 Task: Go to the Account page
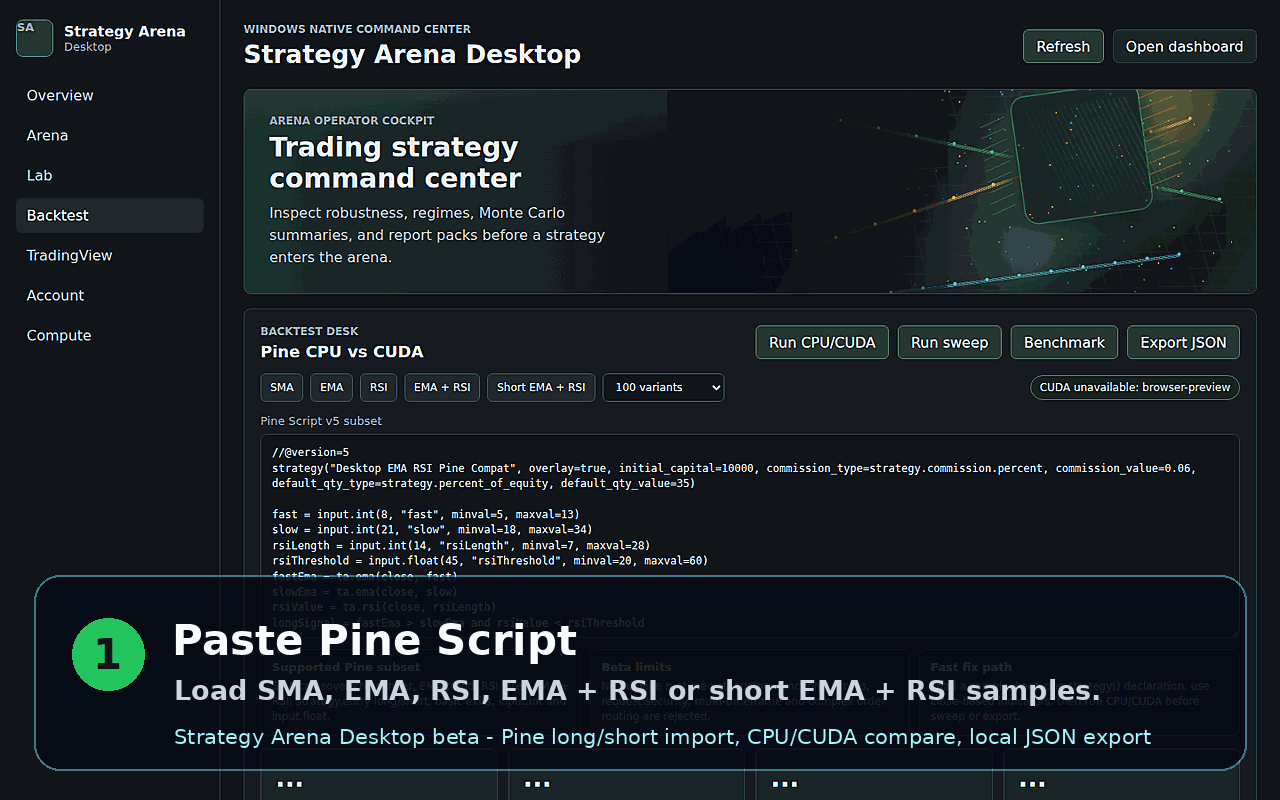click(110, 296)
